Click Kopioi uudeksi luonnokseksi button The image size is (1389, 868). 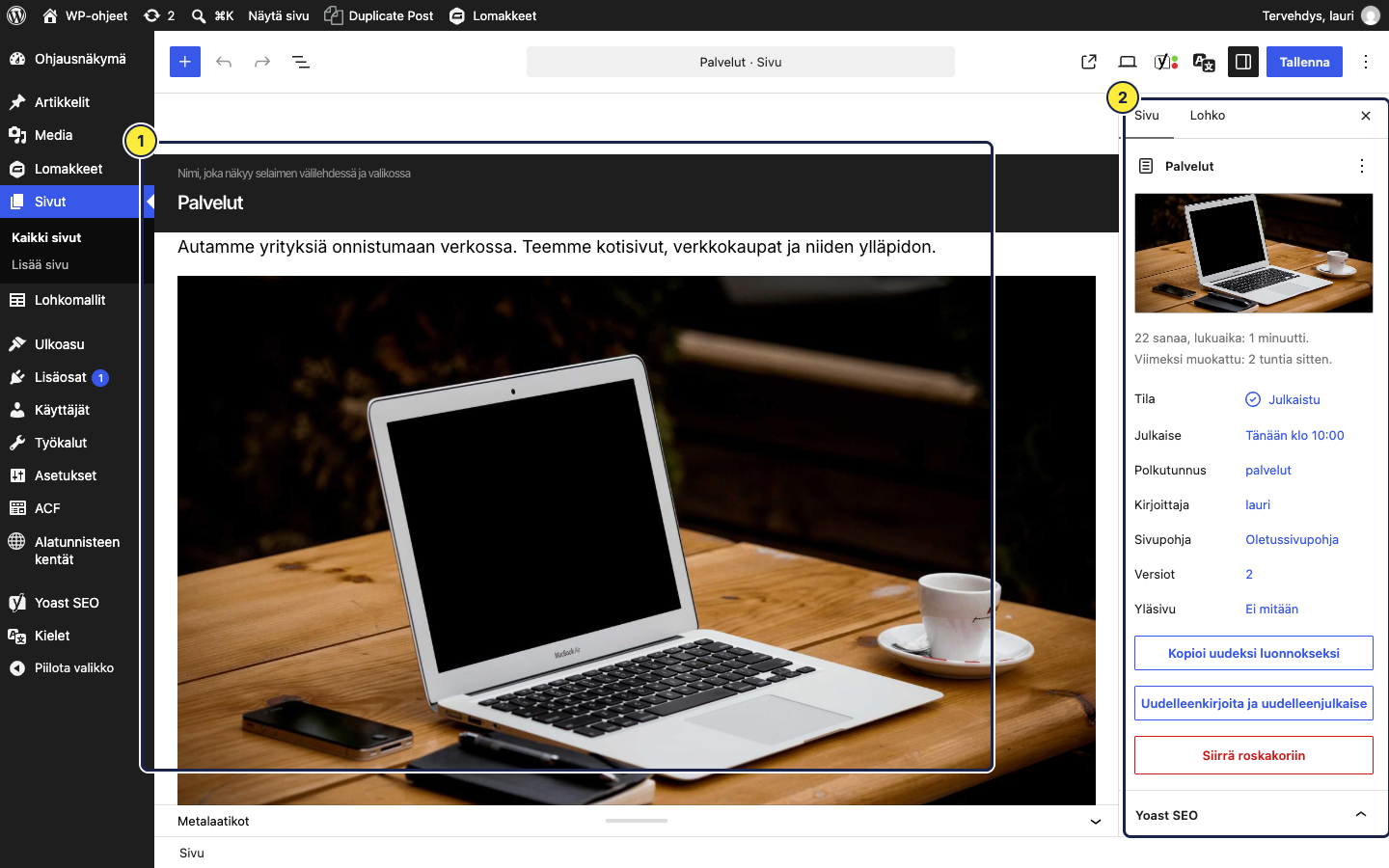[1254, 653]
